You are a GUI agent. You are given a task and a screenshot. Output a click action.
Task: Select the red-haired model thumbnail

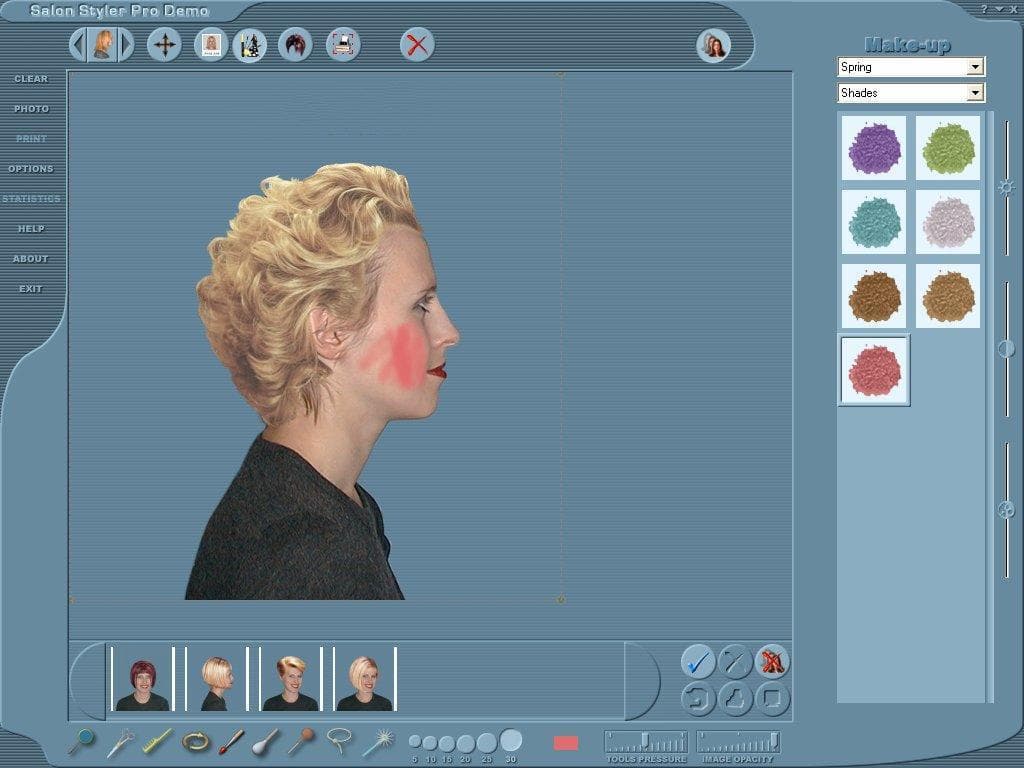143,679
